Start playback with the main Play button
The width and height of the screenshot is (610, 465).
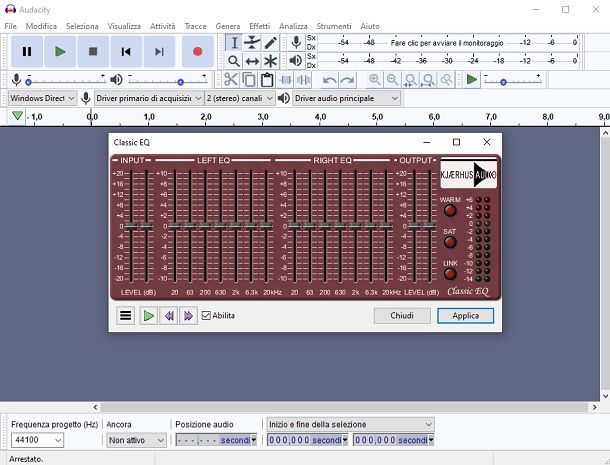[60, 51]
